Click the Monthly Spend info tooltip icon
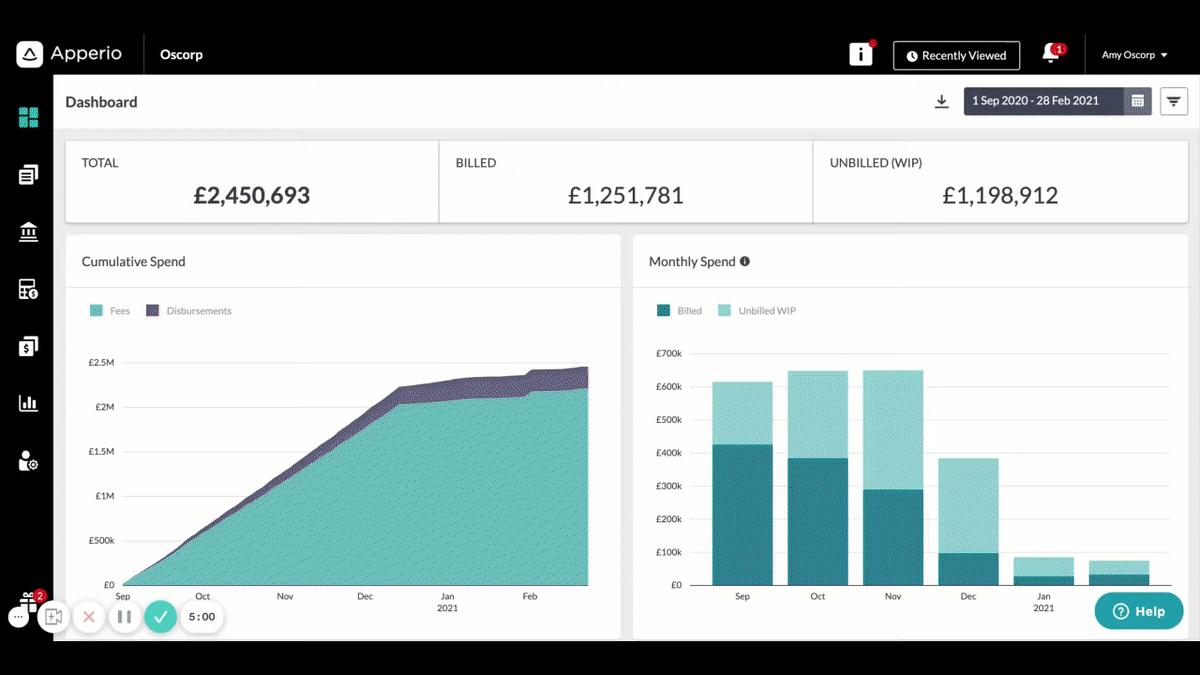Viewport: 1200px width, 675px height. tap(744, 262)
